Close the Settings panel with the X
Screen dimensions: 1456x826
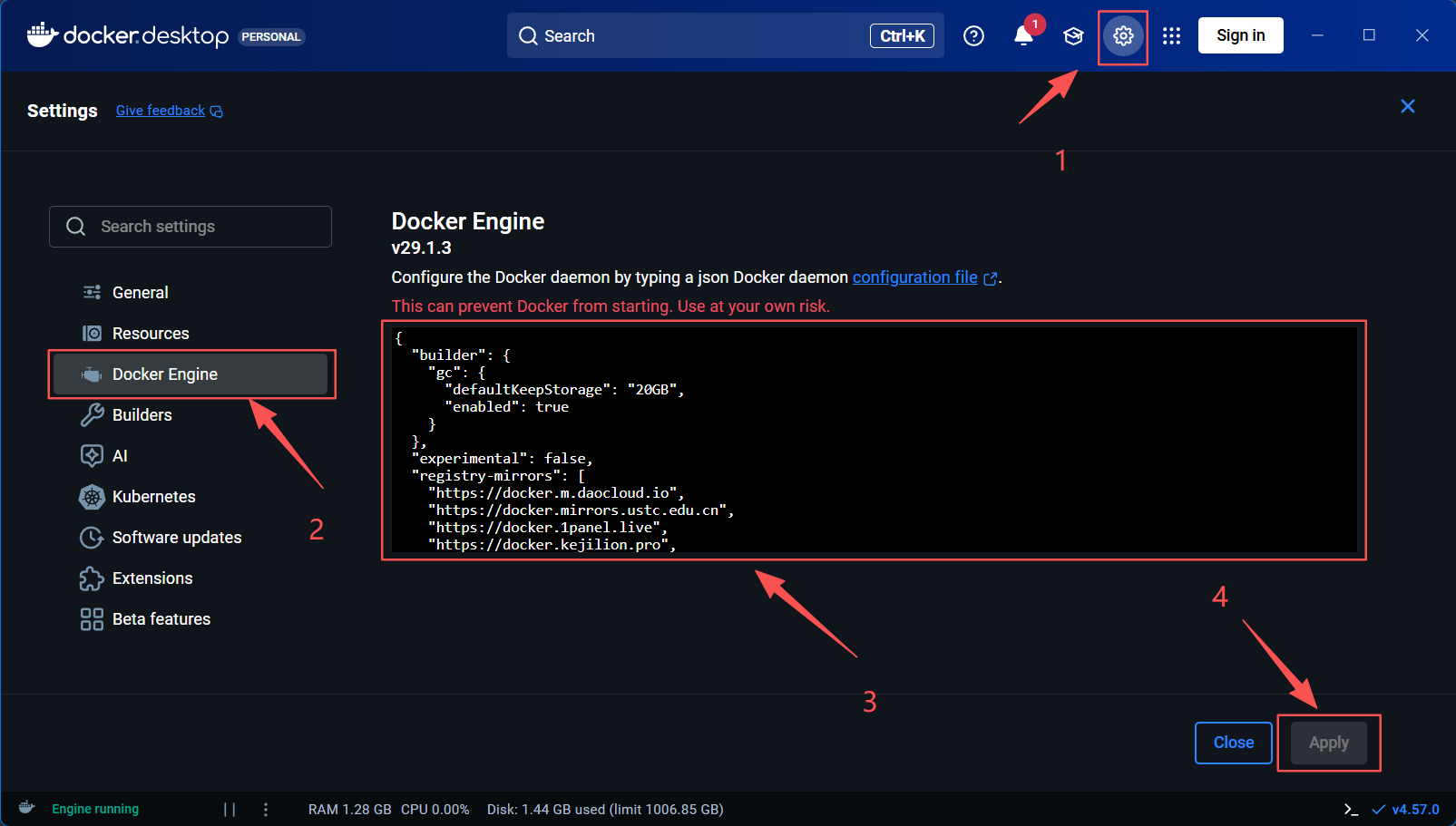(1408, 106)
